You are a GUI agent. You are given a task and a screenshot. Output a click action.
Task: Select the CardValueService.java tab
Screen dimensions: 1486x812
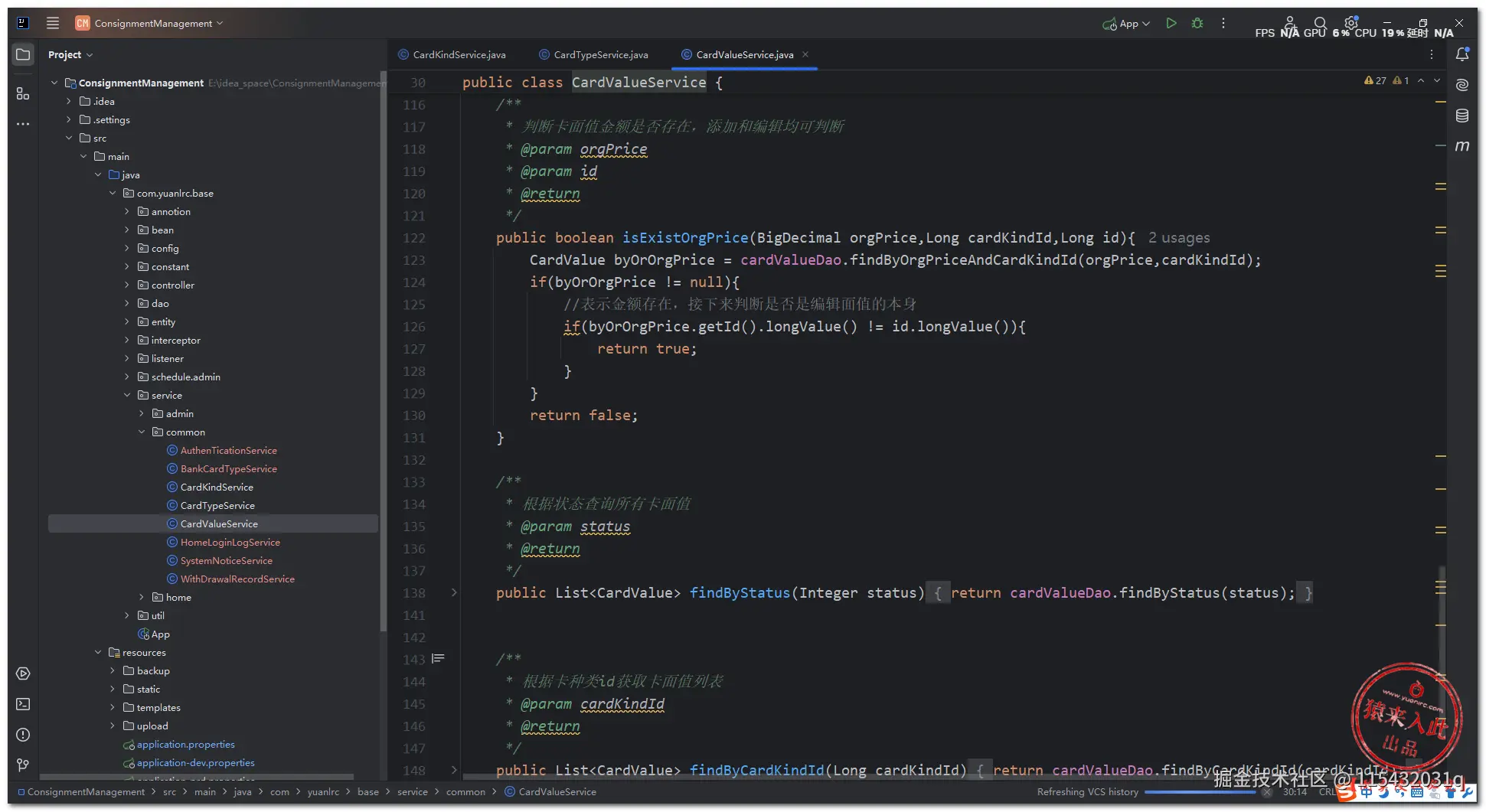[745, 54]
